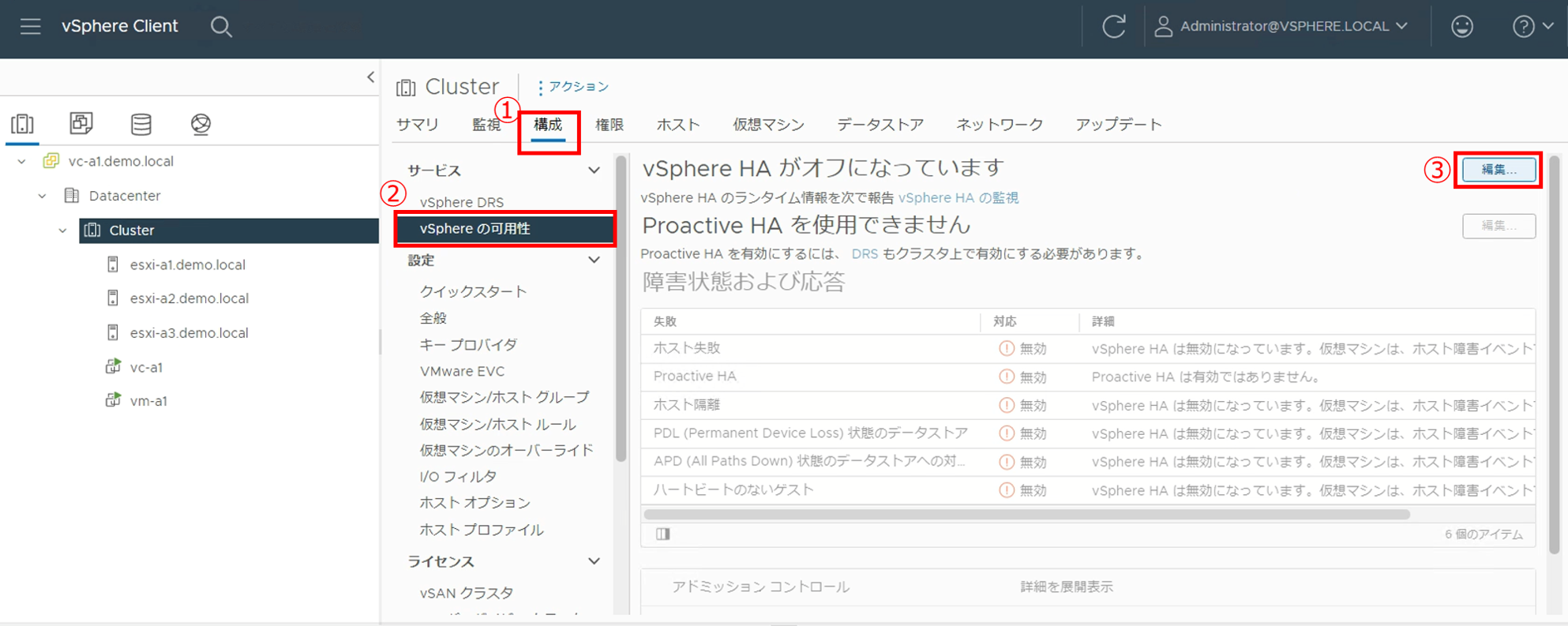This screenshot has width=1568, height=626.
Task: Open the column chooser icon below table
Action: click(x=663, y=534)
